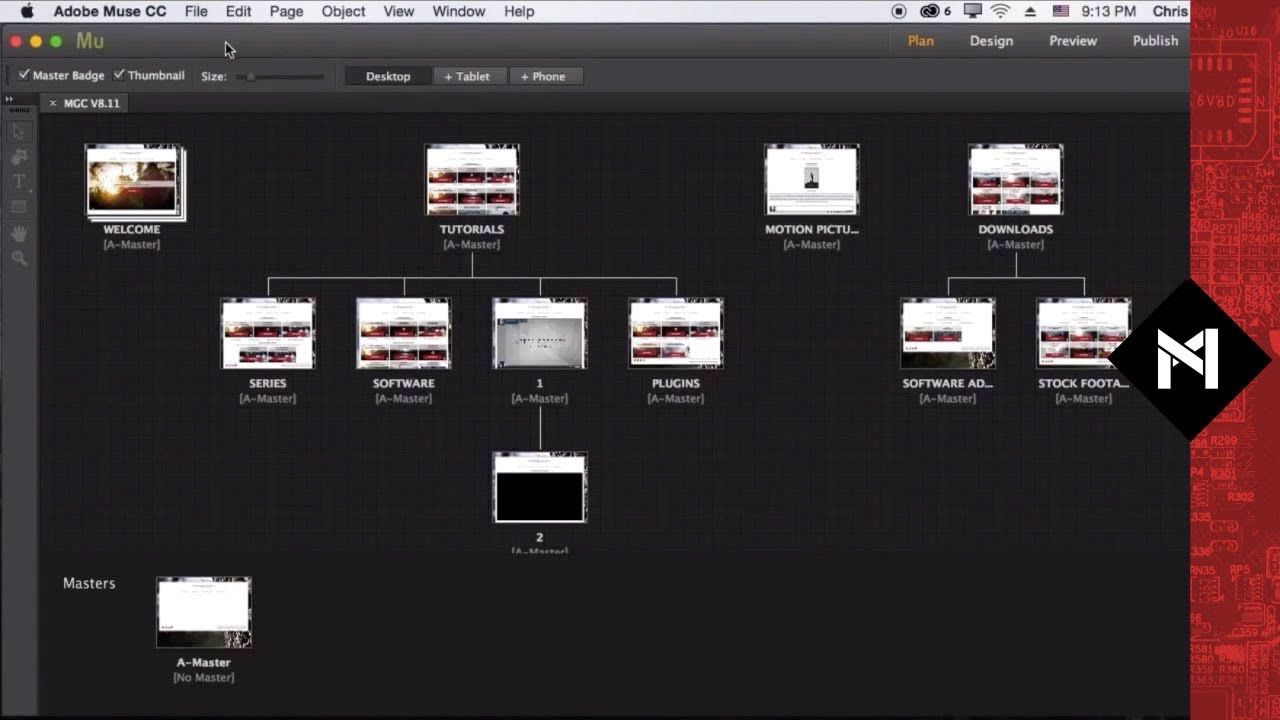Select the Crop tool in toolbar
This screenshot has width=1280, height=720.
[x=19, y=157]
